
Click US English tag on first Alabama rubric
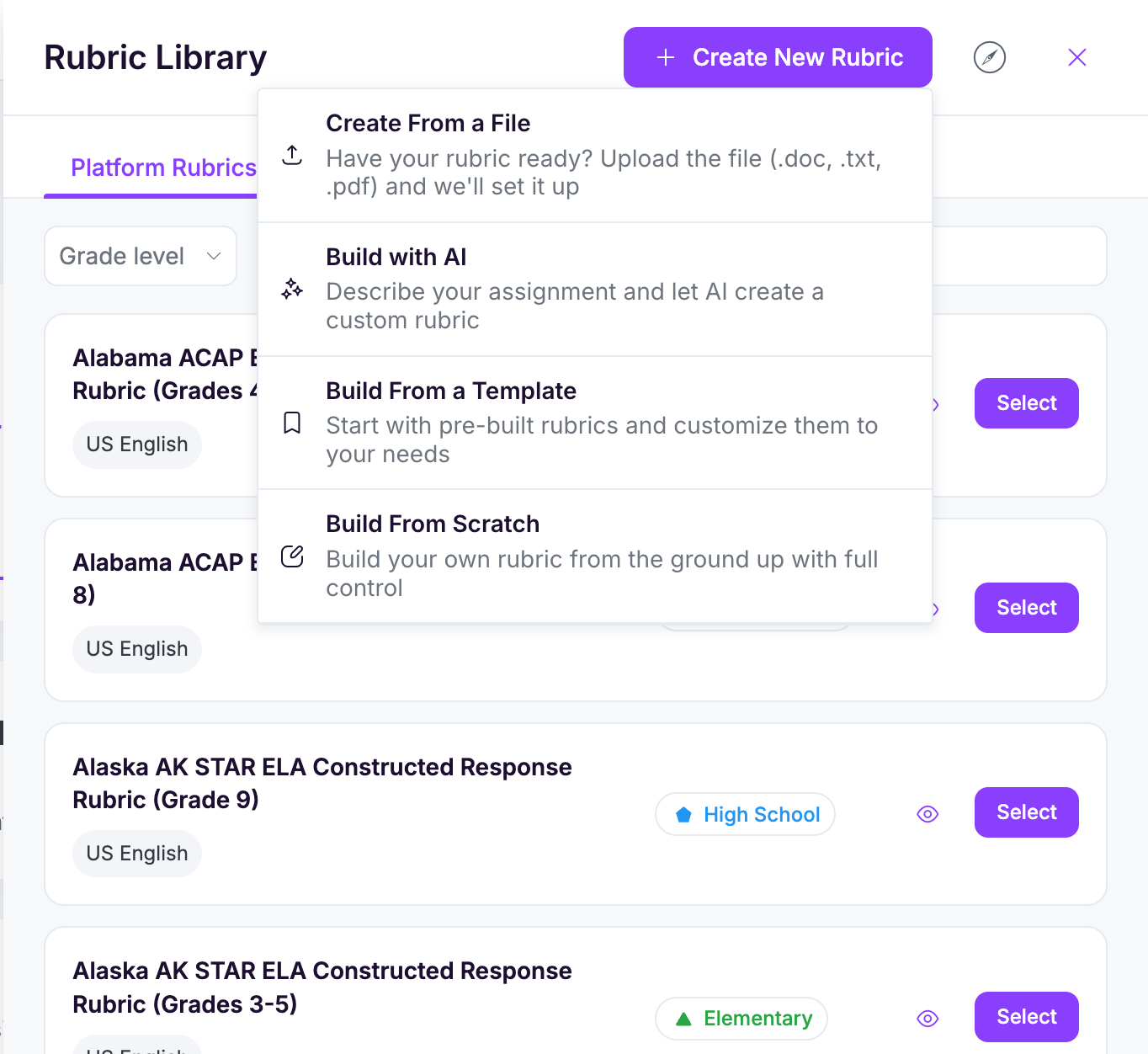tap(137, 444)
